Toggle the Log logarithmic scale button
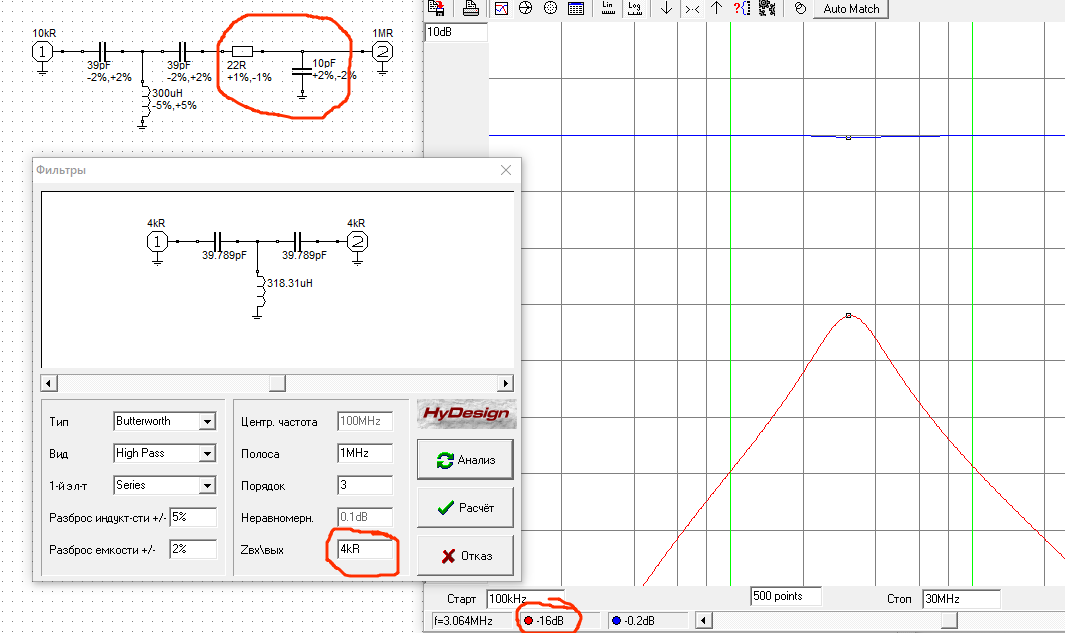This screenshot has height=633, width=1065. (634, 8)
